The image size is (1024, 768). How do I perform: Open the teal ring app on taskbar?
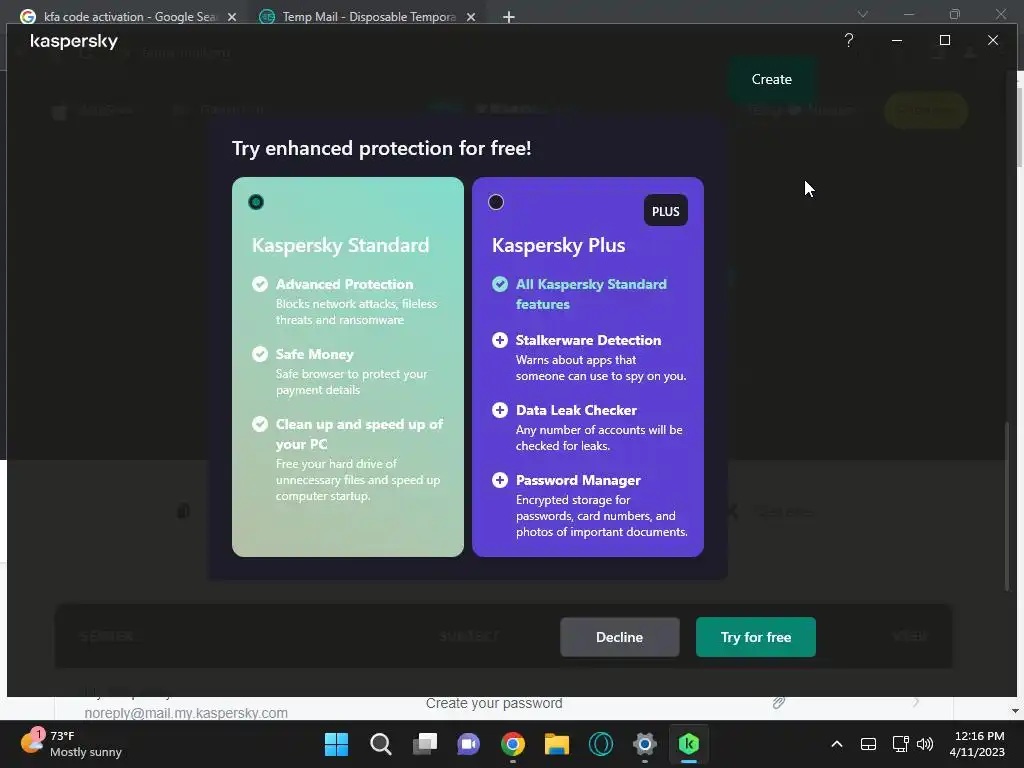(x=601, y=744)
